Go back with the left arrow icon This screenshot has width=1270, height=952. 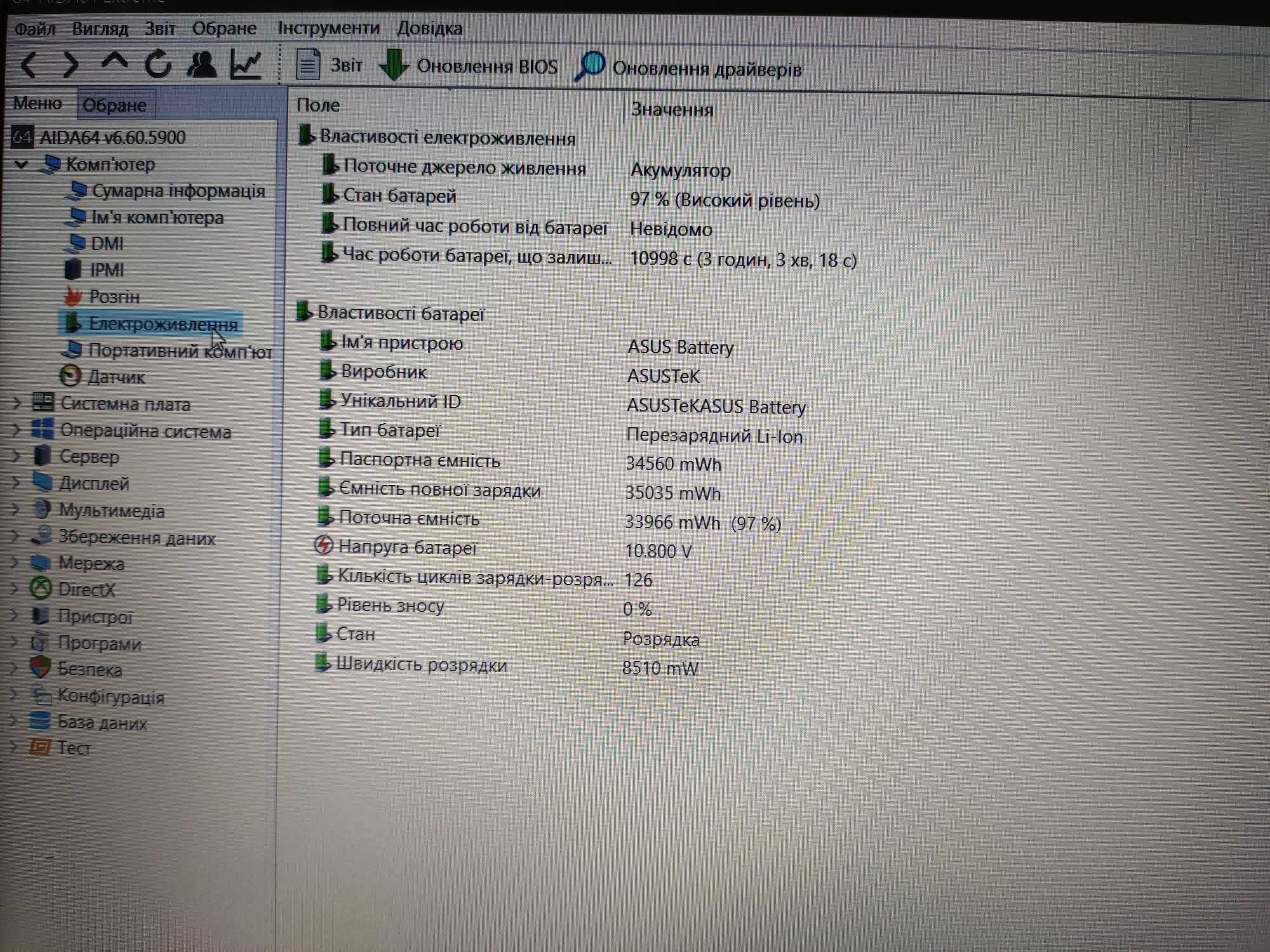pyautogui.click(x=30, y=65)
